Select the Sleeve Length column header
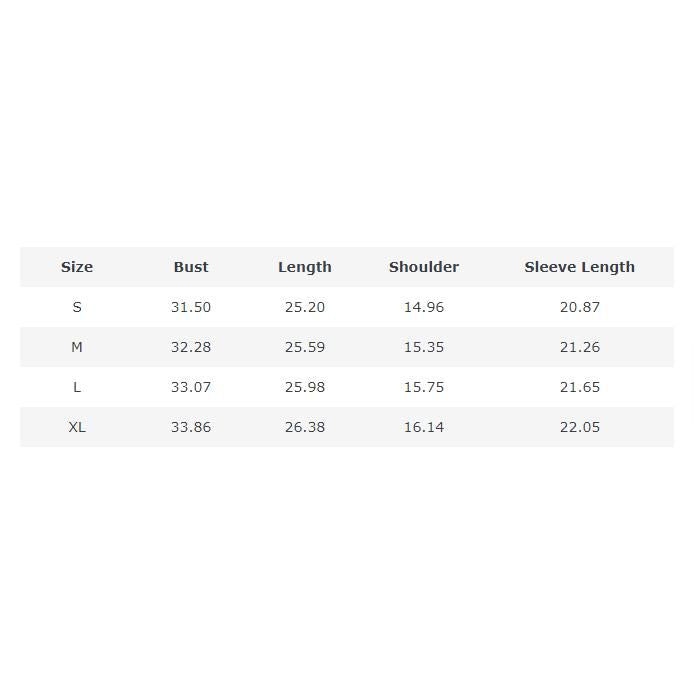This screenshot has height=694, width=694. point(580,267)
